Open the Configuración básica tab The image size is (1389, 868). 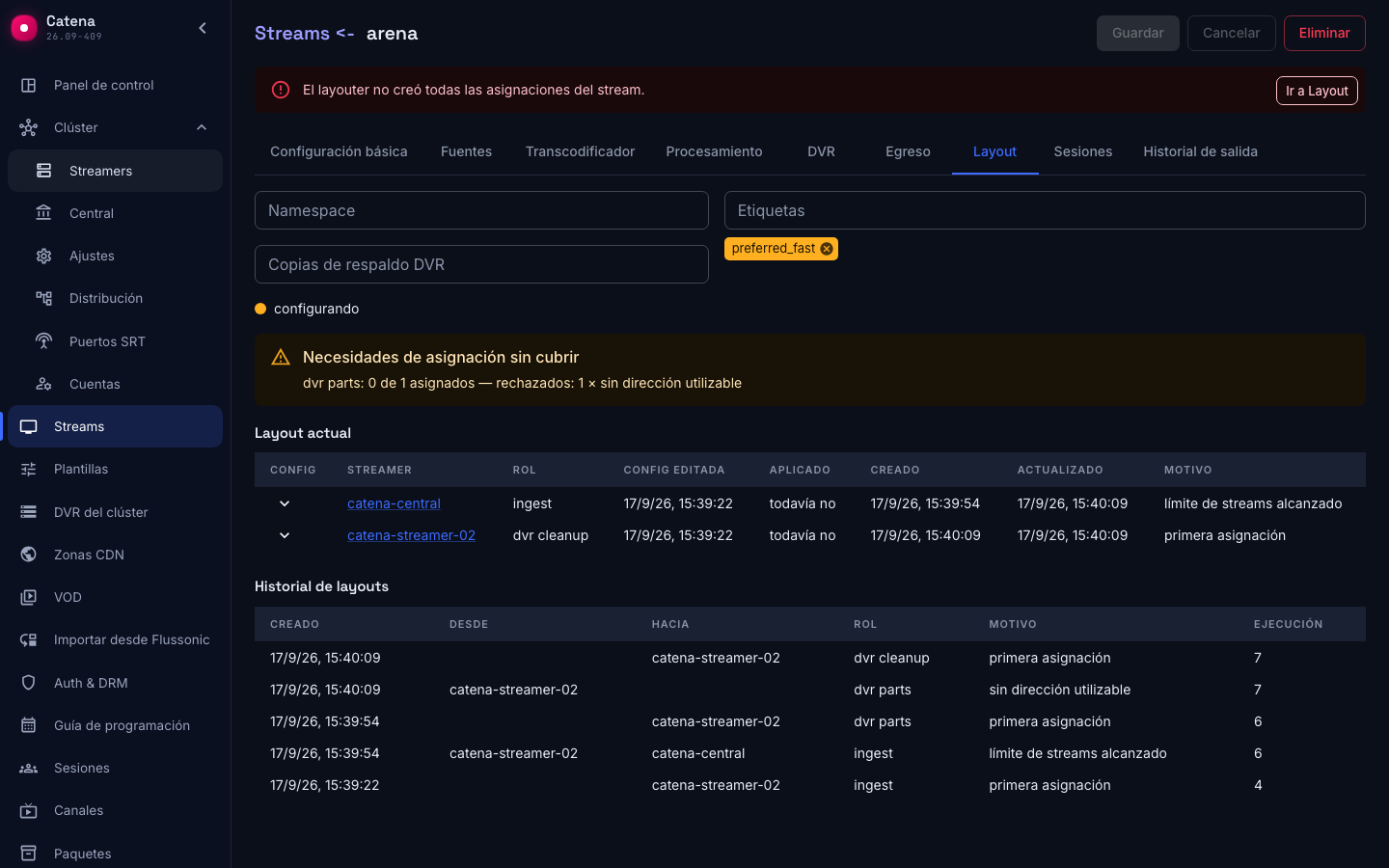(339, 151)
